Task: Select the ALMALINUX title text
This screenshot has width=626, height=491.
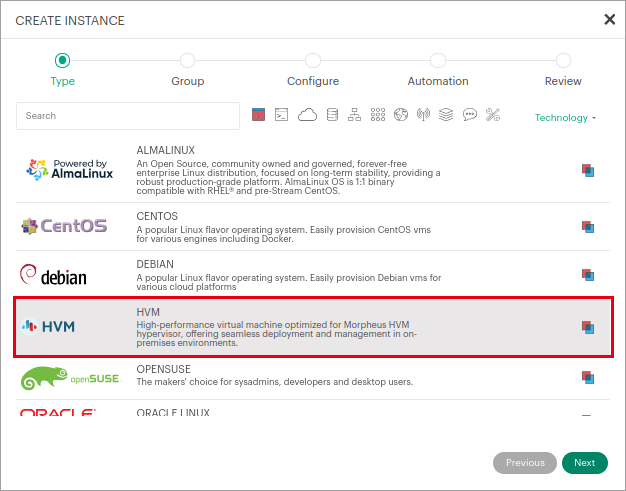Action: coord(166,150)
